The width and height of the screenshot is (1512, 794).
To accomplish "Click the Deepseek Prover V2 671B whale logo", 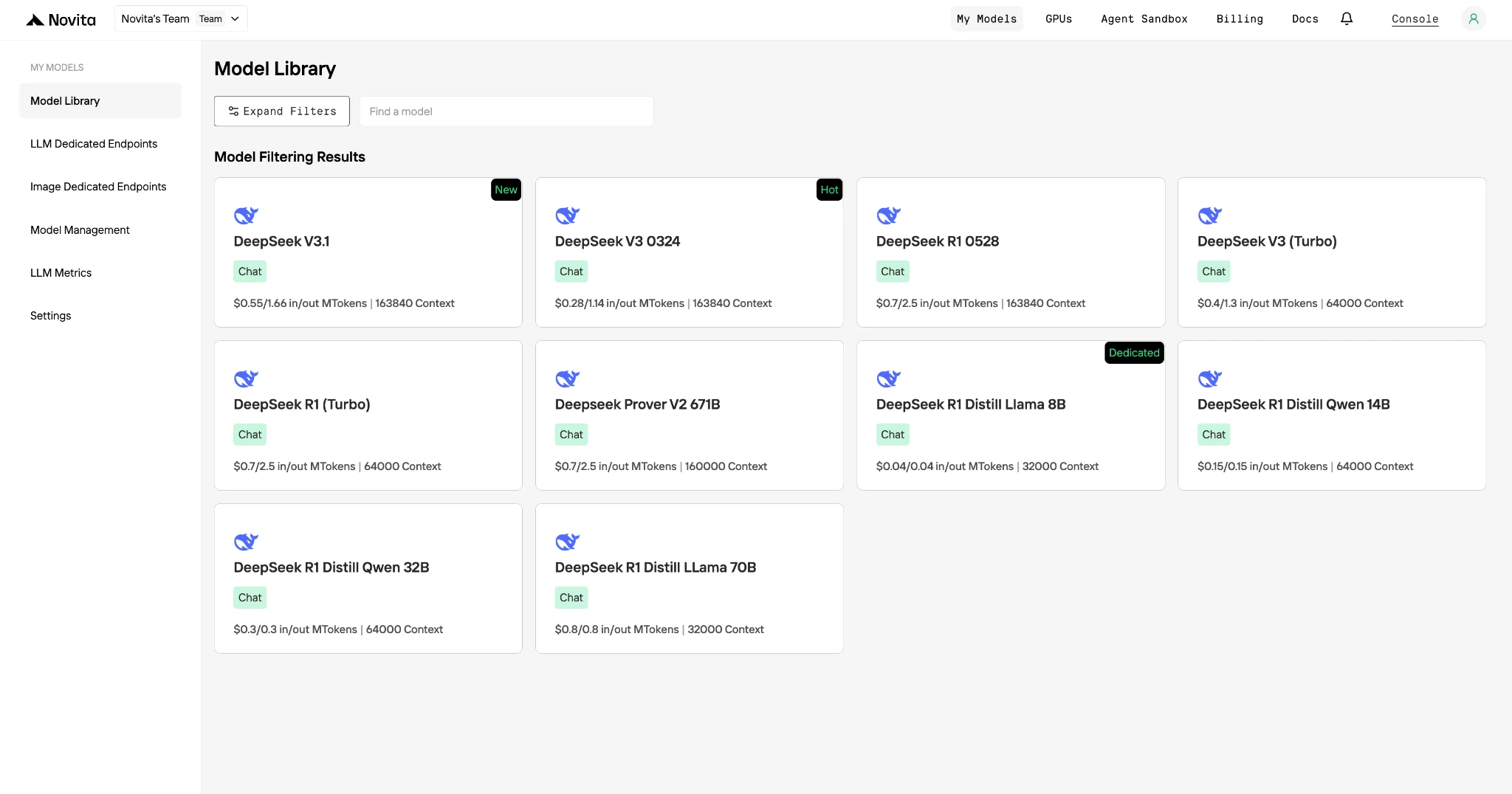I will click(567, 378).
